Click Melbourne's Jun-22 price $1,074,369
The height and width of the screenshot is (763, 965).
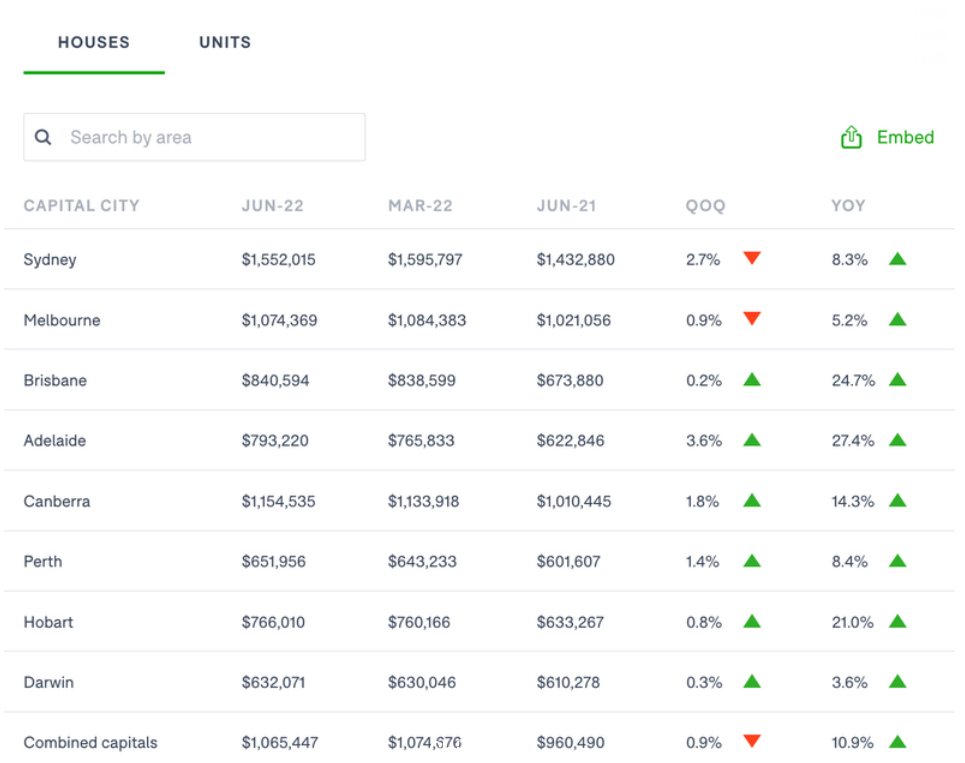point(279,320)
